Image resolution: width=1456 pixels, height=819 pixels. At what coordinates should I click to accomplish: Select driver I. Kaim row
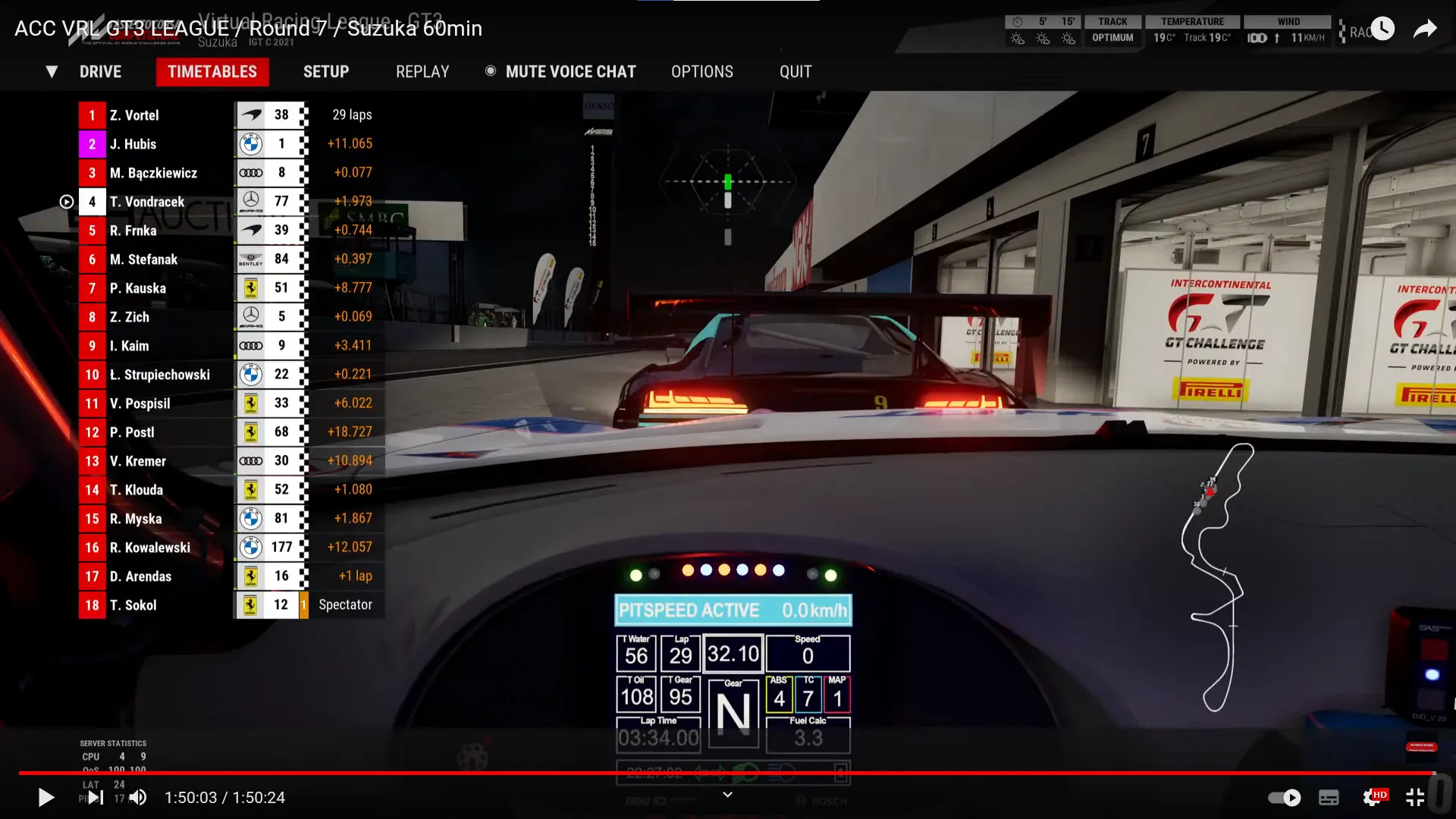[231, 346]
